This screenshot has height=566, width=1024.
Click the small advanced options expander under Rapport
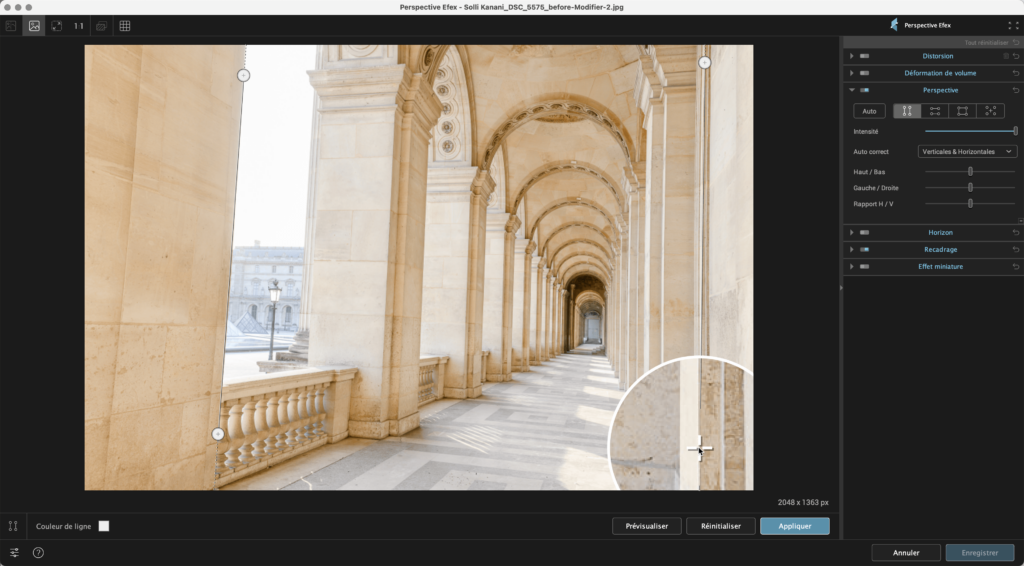tap(1020, 221)
